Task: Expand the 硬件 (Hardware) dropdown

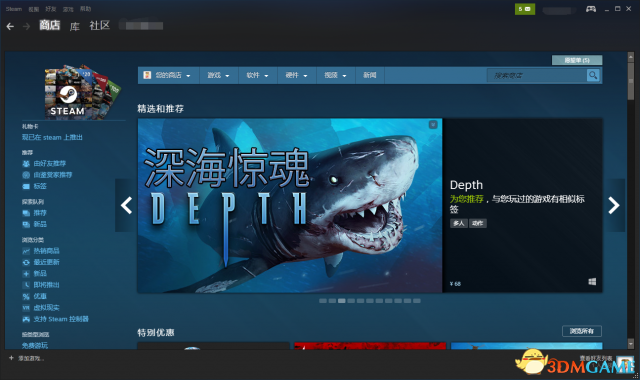Action: pyautogui.click(x=296, y=75)
